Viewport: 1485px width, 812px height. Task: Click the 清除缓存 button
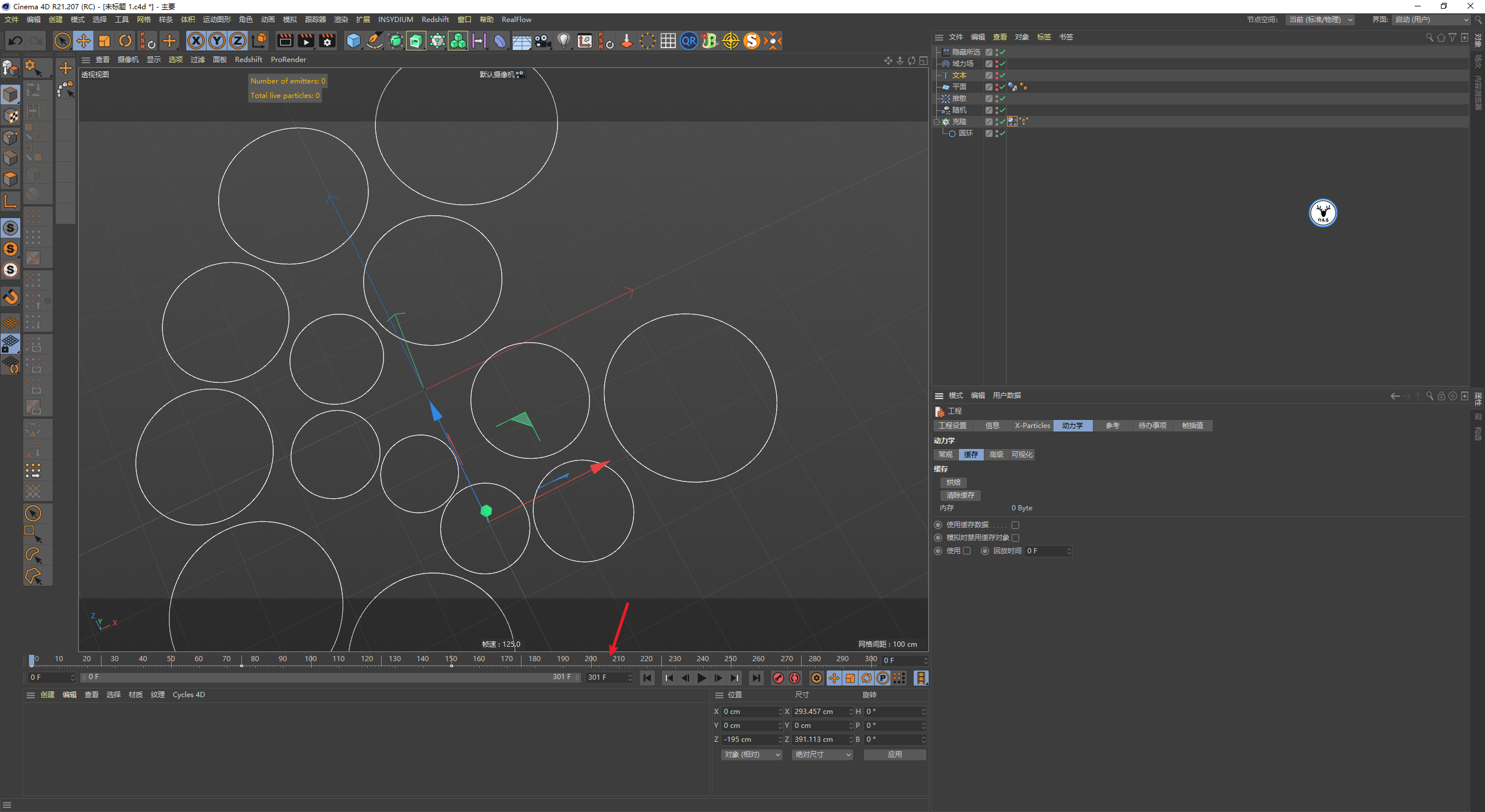pyautogui.click(x=960, y=495)
